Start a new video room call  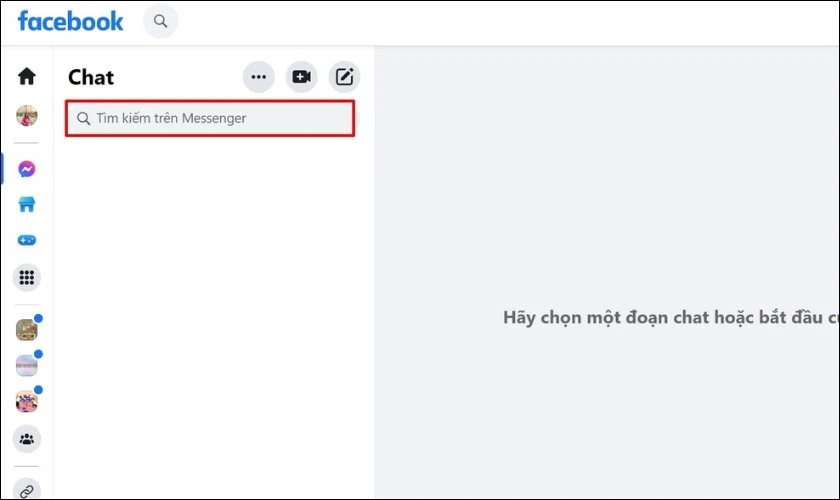(x=302, y=77)
